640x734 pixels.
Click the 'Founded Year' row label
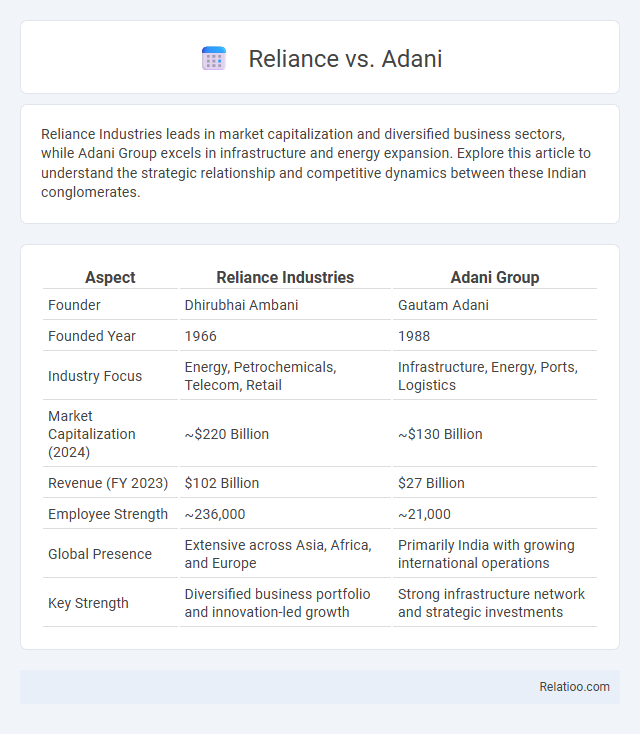point(92,336)
